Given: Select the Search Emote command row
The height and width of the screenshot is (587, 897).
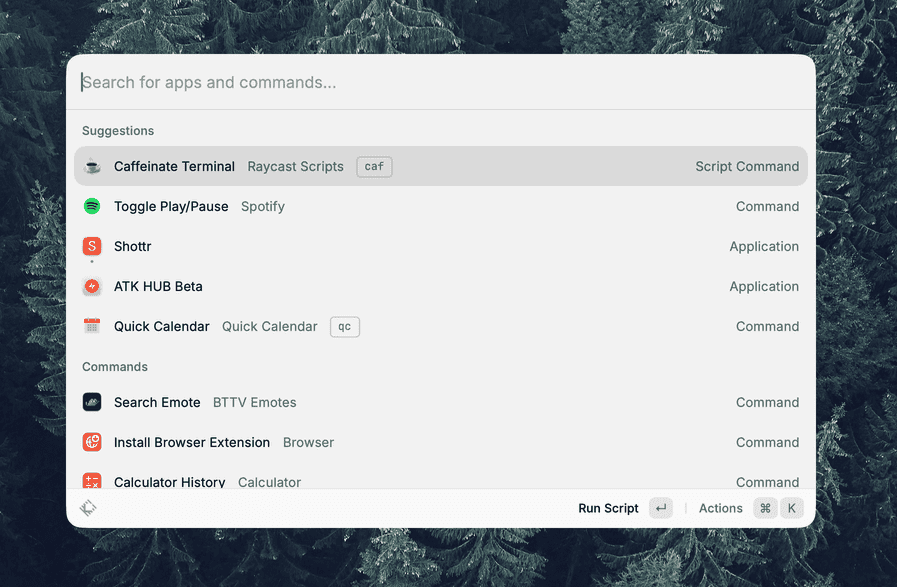Looking at the screenshot, I should 440,402.
